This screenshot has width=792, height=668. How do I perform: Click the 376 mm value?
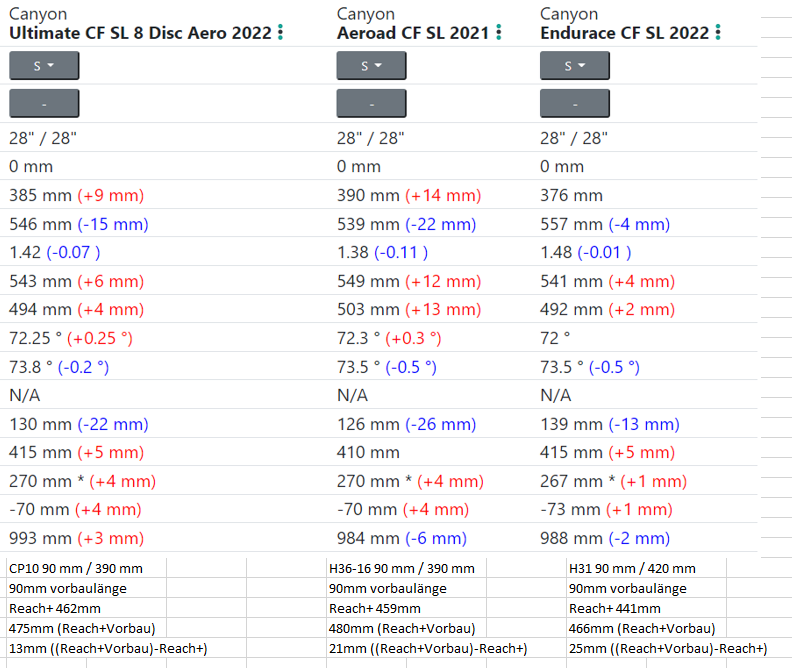pos(571,195)
